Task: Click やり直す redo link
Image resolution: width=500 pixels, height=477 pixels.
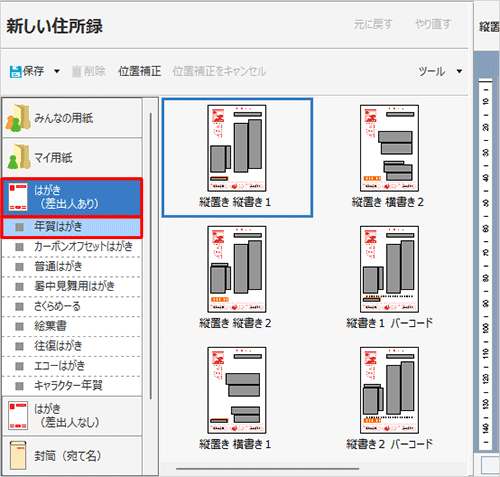Action: [x=433, y=24]
